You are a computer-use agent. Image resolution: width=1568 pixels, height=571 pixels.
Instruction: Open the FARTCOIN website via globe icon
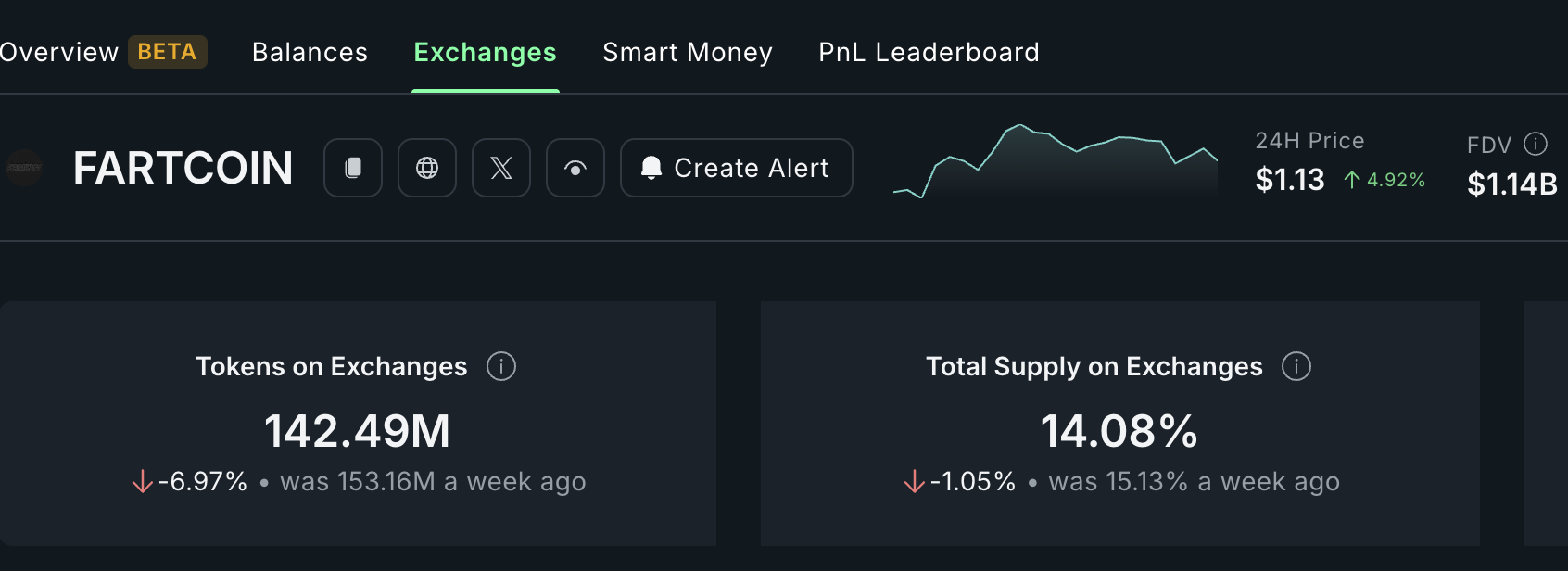[x=427, y=168]
